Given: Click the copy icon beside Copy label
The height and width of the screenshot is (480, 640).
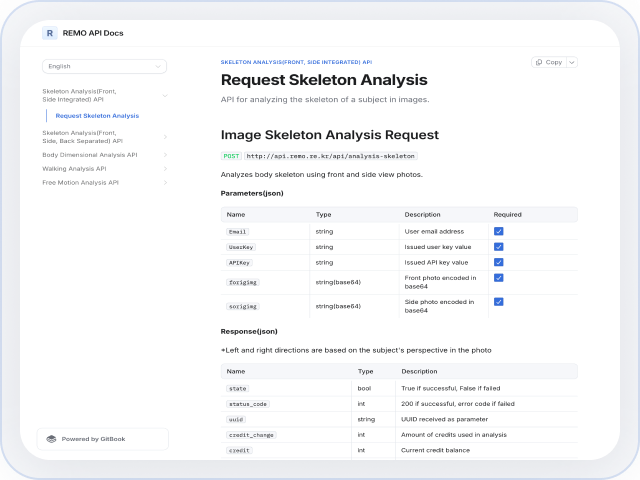Looking at the screenshot, I should pos(539,62).
